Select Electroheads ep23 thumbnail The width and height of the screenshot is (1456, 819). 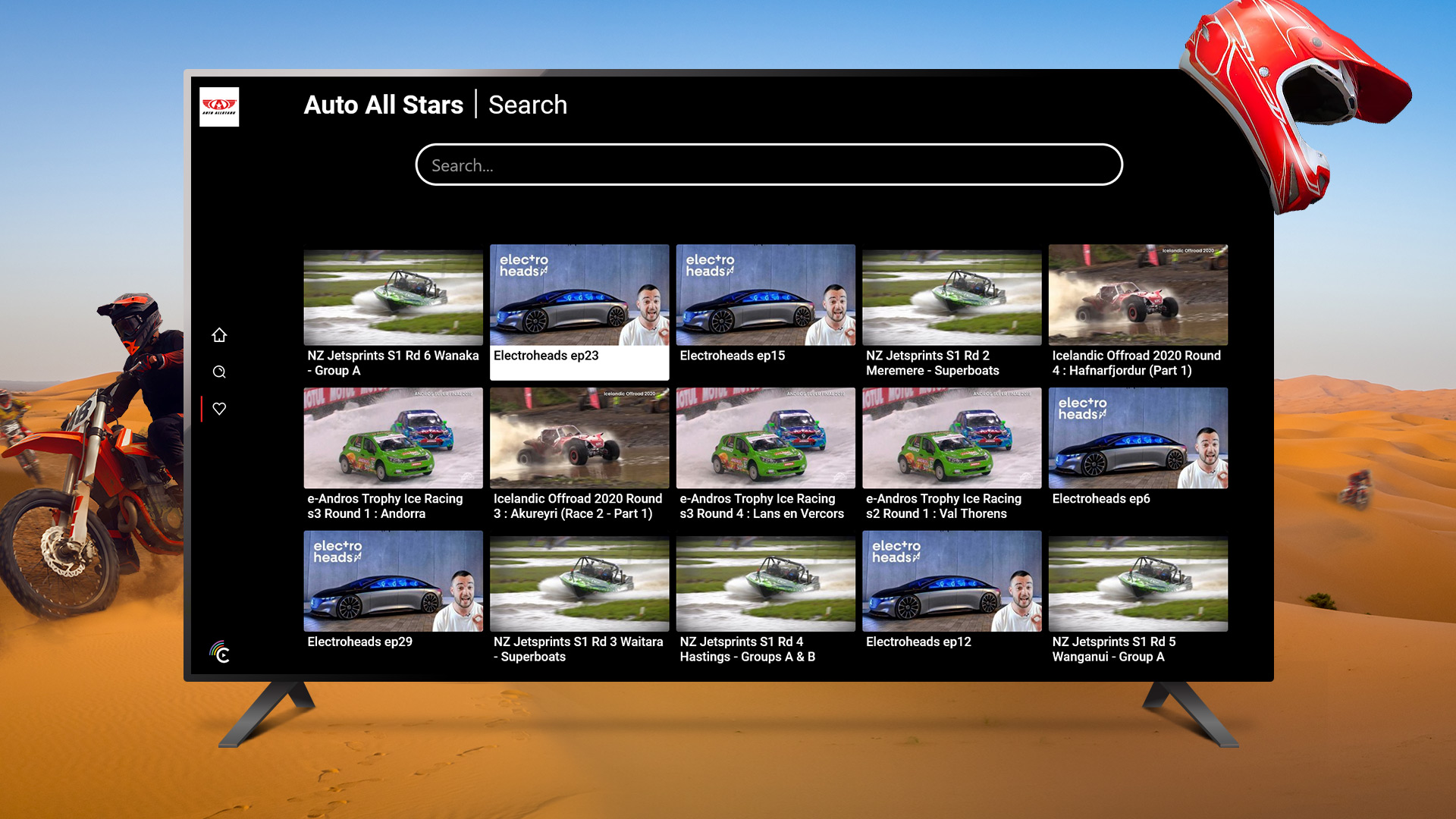(579, 296)
